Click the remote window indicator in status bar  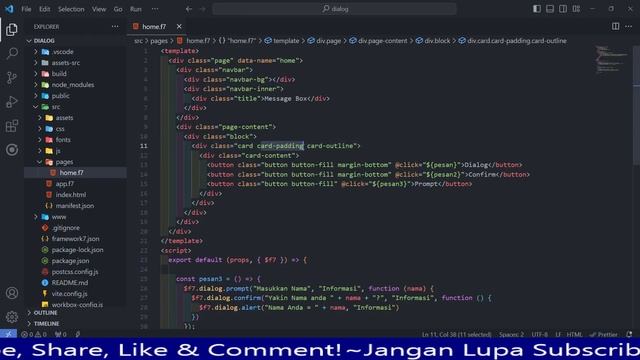(9, 334)
